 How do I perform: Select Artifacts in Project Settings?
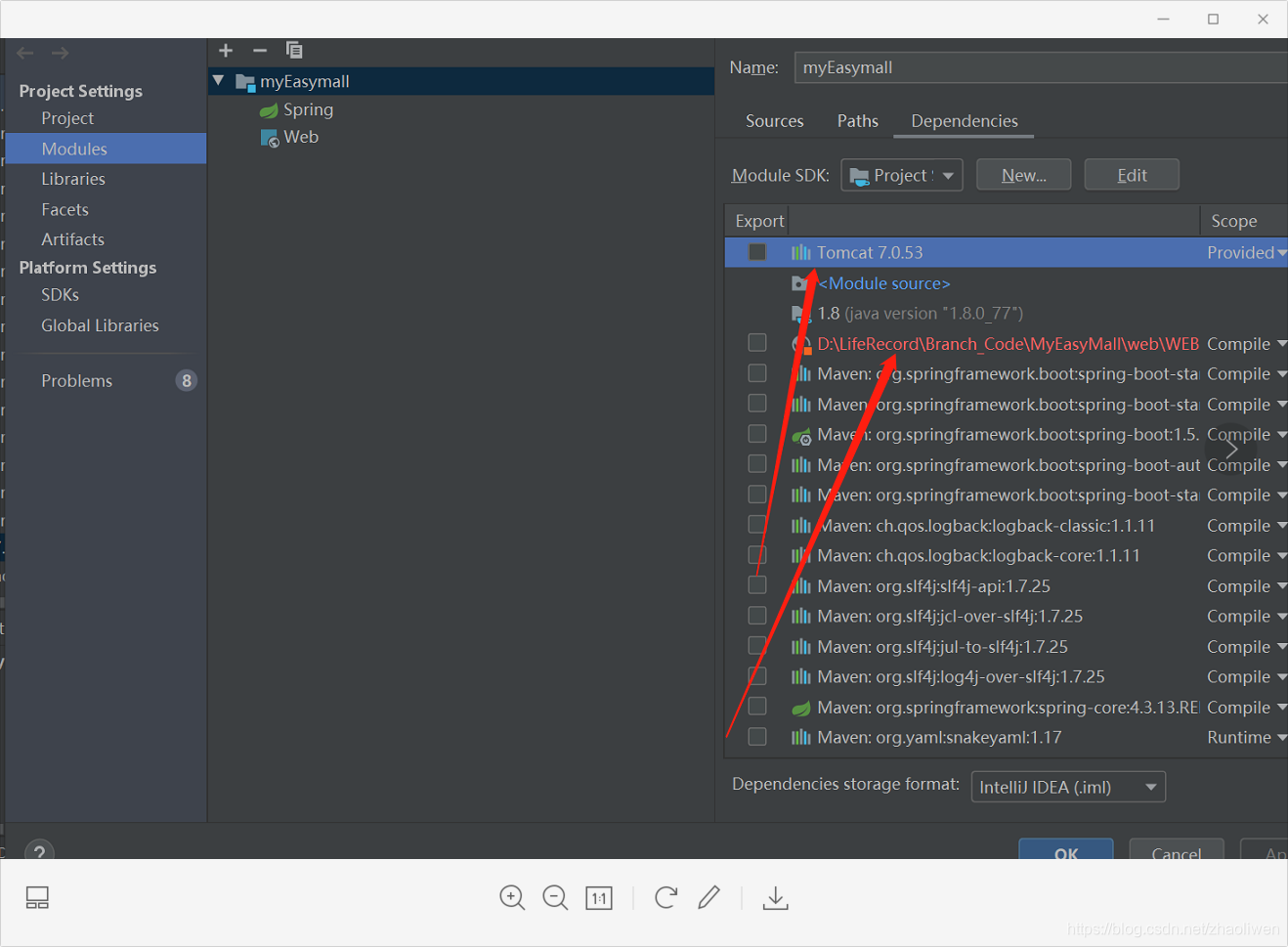pyautogui.click(x=72, y=239)
